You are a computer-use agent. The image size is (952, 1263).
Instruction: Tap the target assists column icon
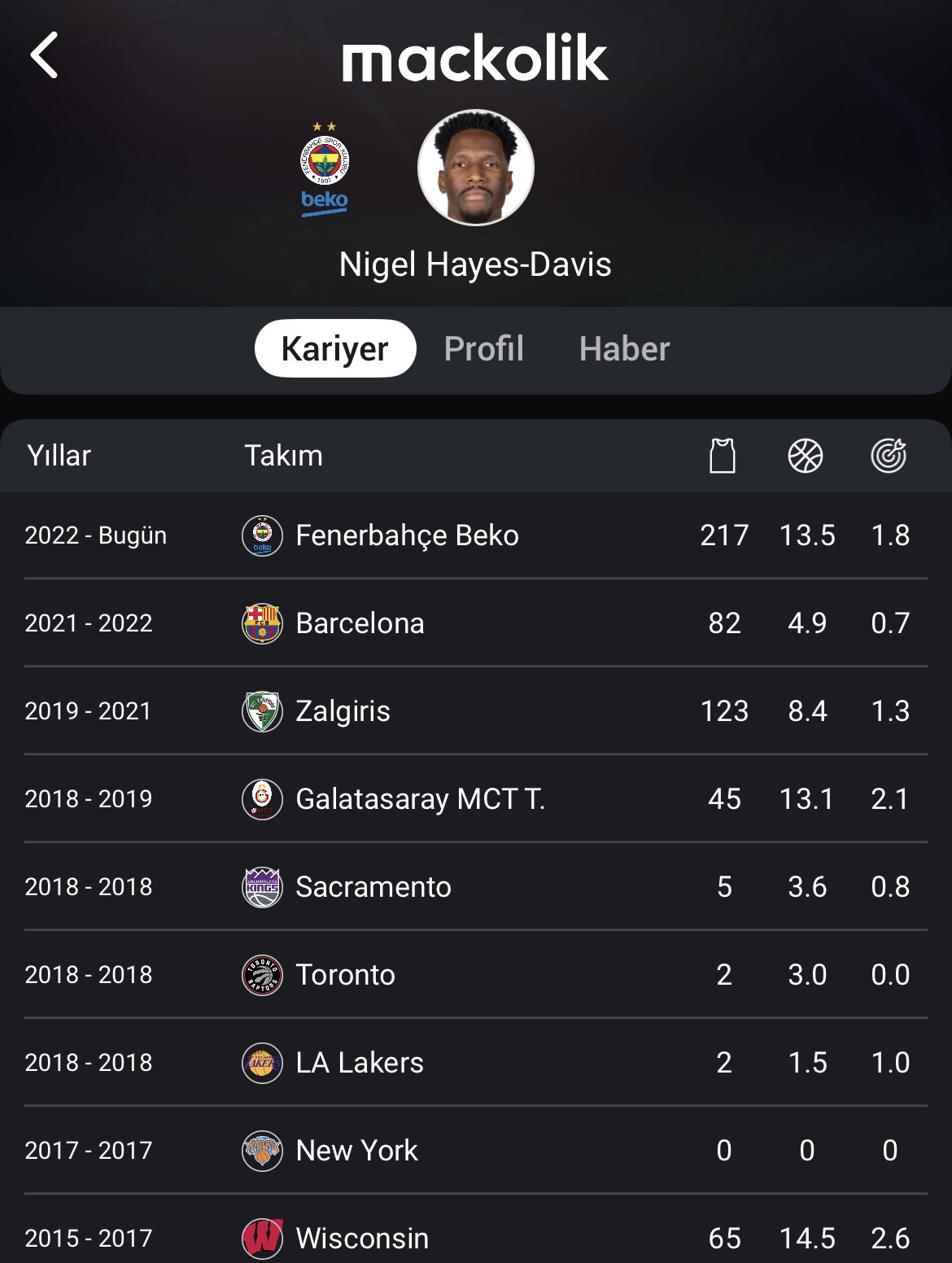889,456
